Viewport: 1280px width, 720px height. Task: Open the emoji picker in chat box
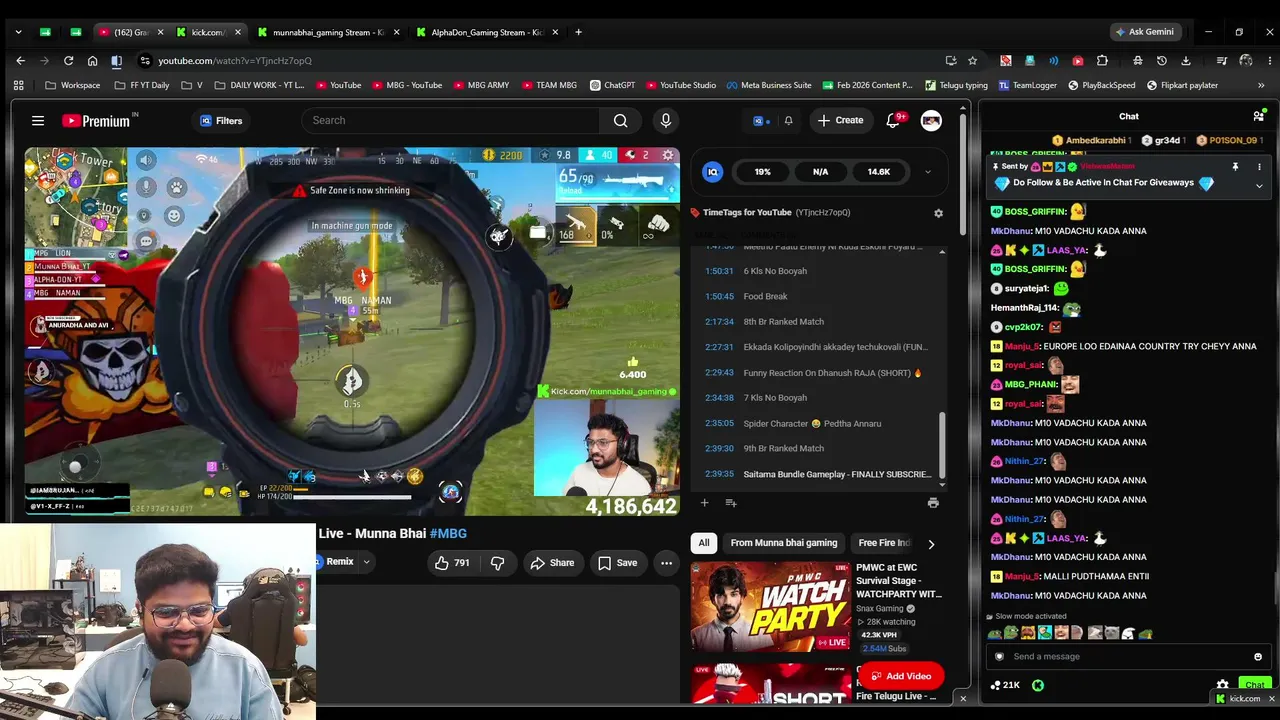pos(1258,657)
